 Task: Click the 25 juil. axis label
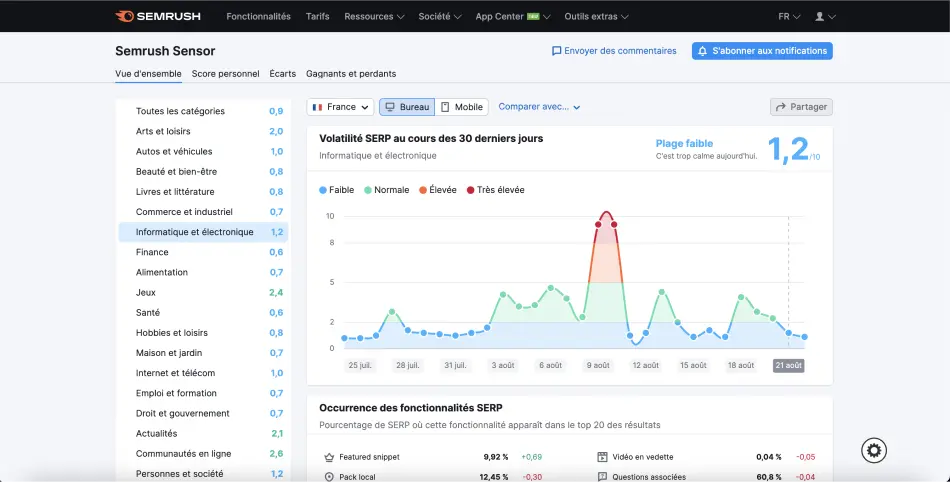(360, 365)
